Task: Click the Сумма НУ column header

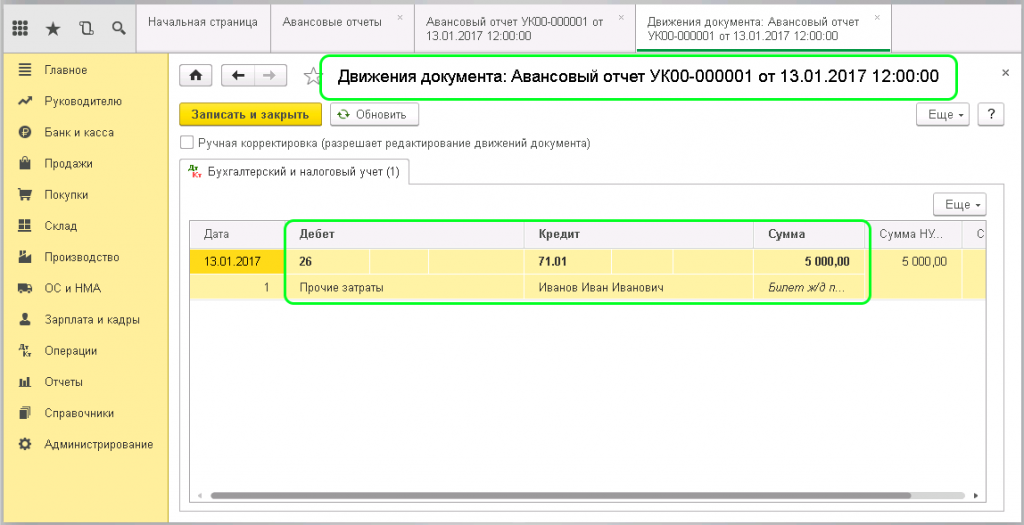Action: pyautogui.click(x=914, y=234)
